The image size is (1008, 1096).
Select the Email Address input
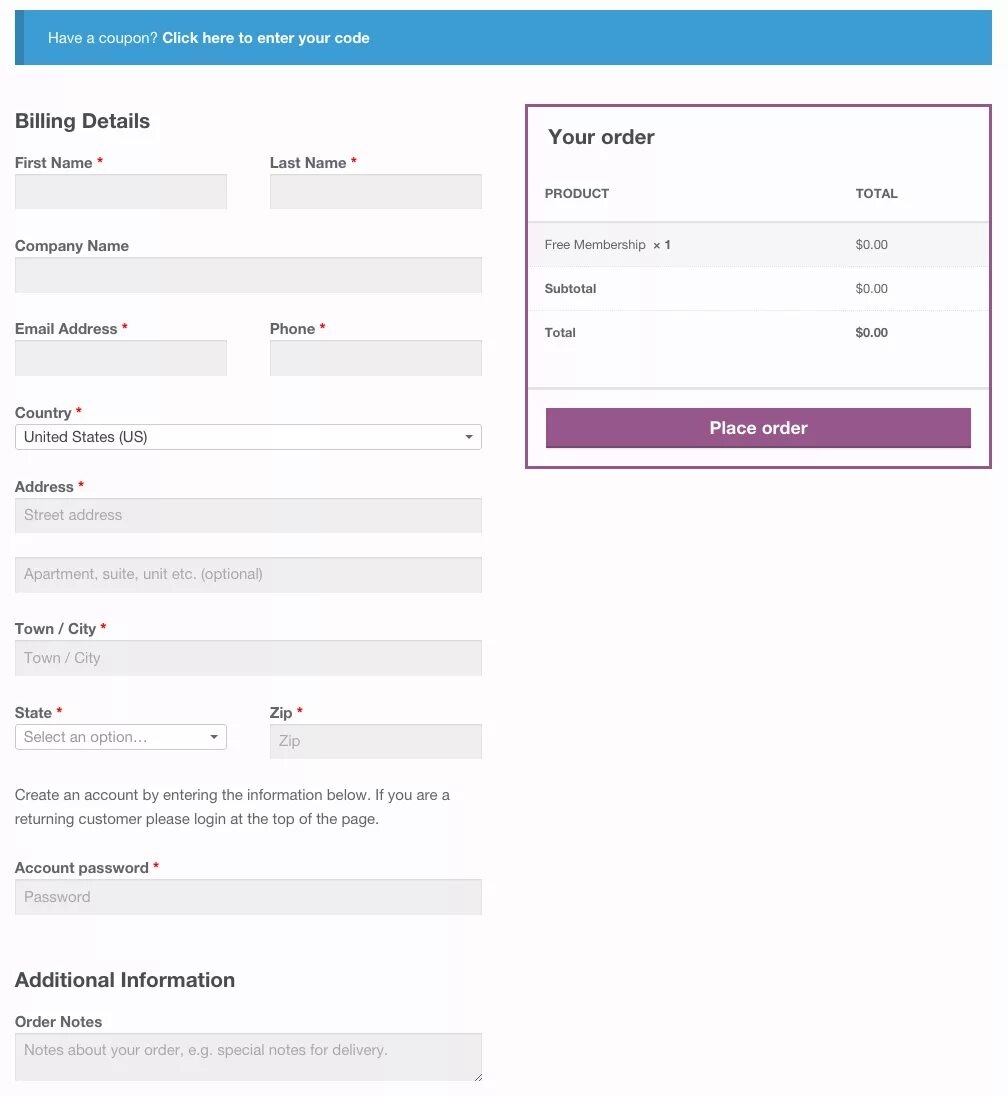[121, 358]
